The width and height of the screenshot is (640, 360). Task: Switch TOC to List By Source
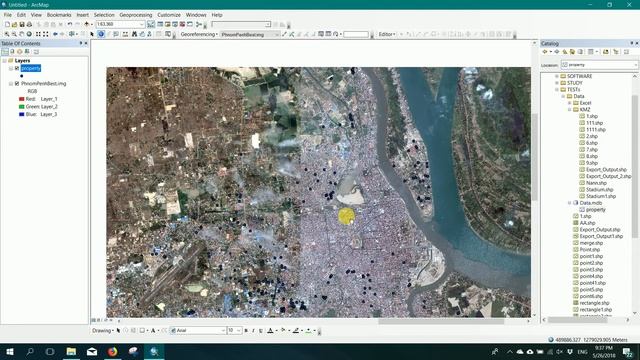[x=12, y=51]
